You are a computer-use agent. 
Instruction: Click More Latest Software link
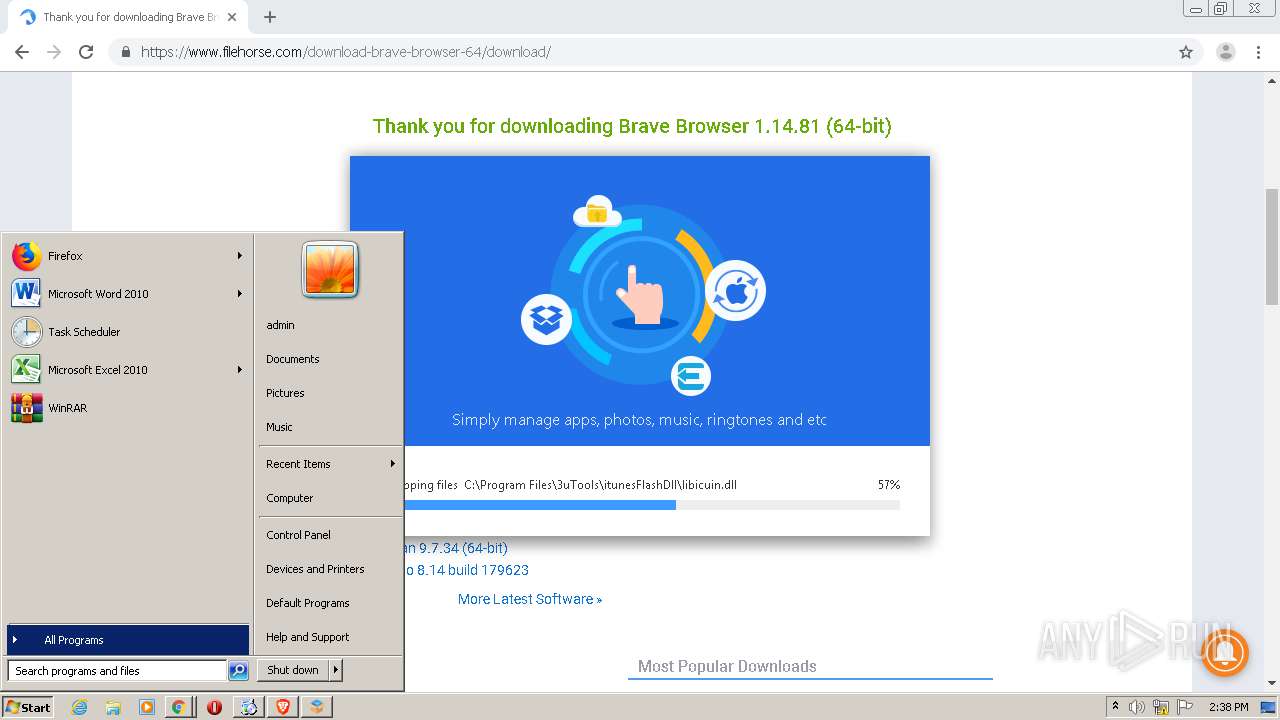530,599
